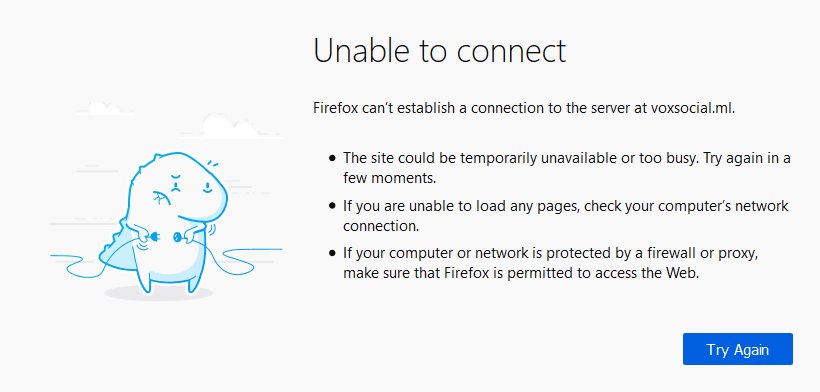
Task: Click the second bullet point marker
Action: 332,206
